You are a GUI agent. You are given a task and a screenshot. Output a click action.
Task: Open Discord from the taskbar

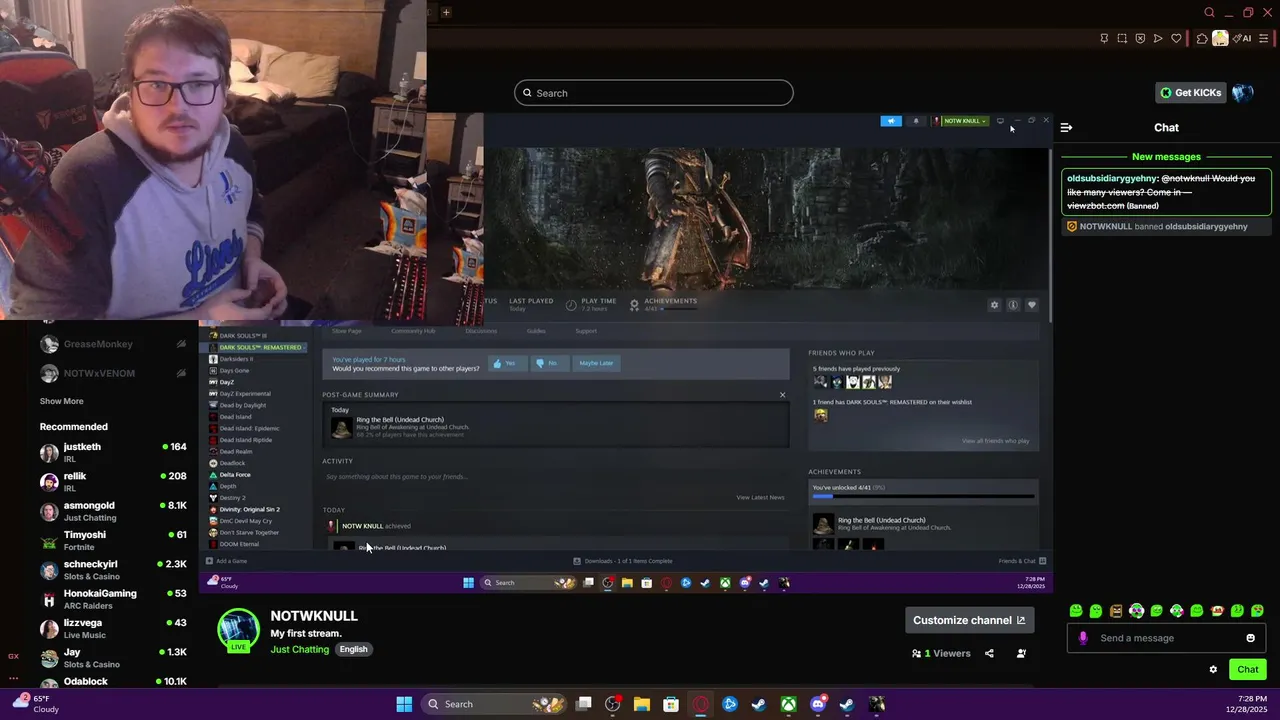[x=818, y=704]
